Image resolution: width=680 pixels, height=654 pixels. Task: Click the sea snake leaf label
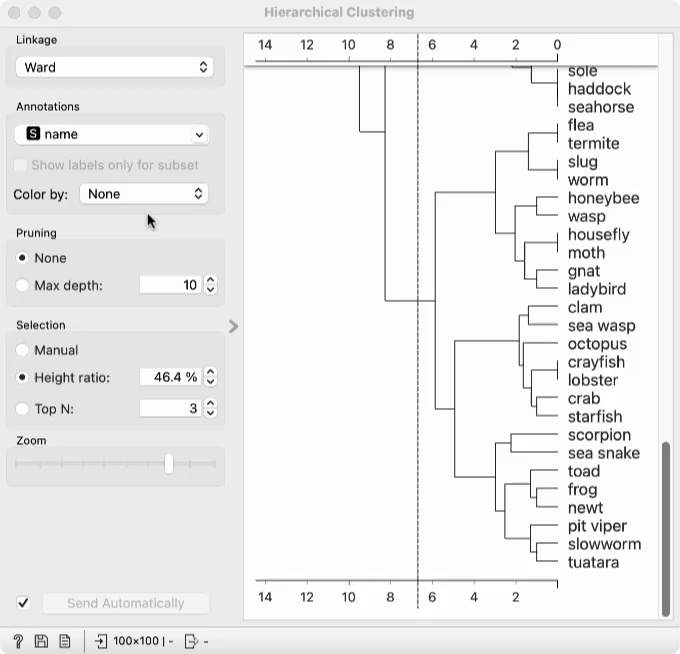pos(604,453)
